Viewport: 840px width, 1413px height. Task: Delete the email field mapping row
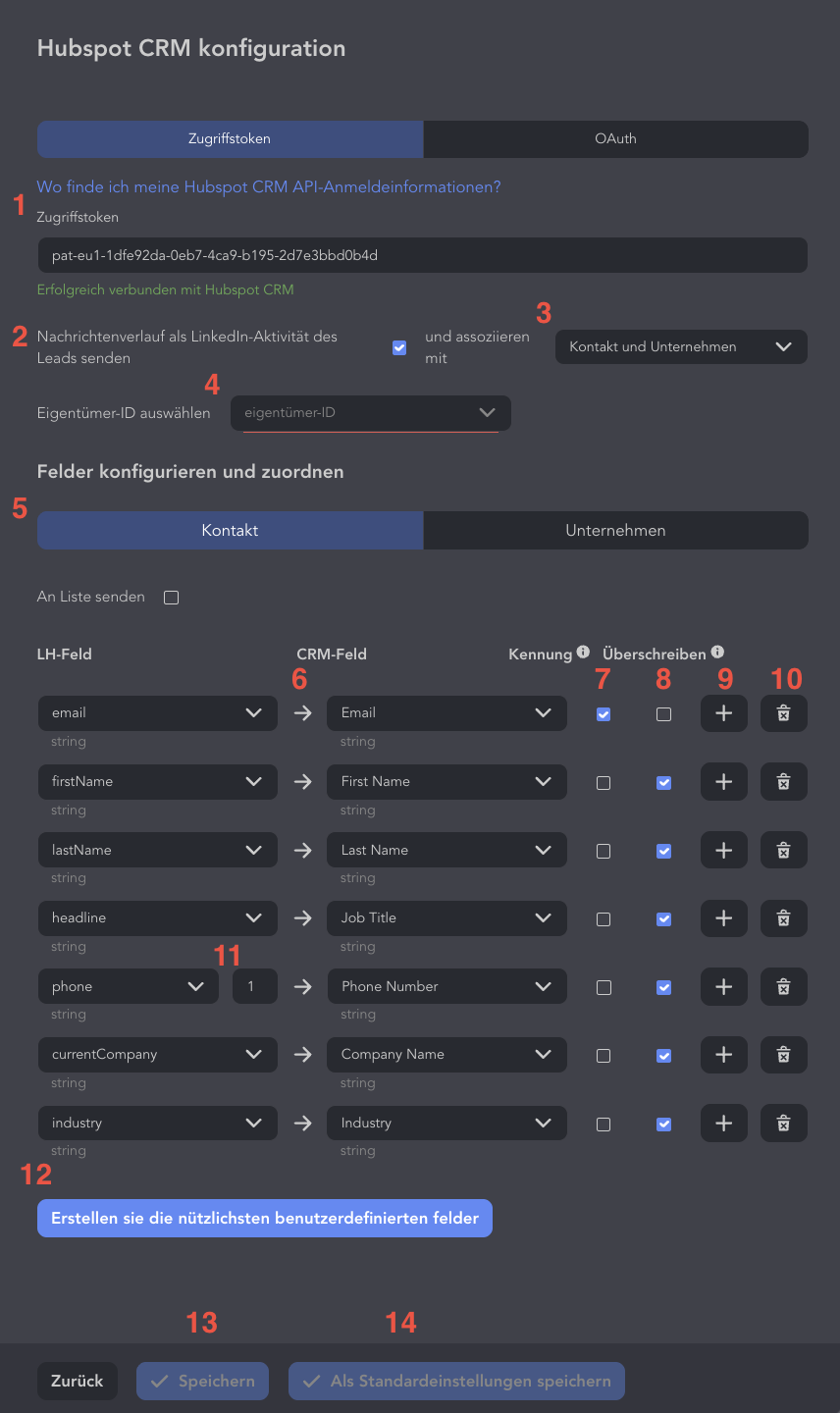click(784, 713)
